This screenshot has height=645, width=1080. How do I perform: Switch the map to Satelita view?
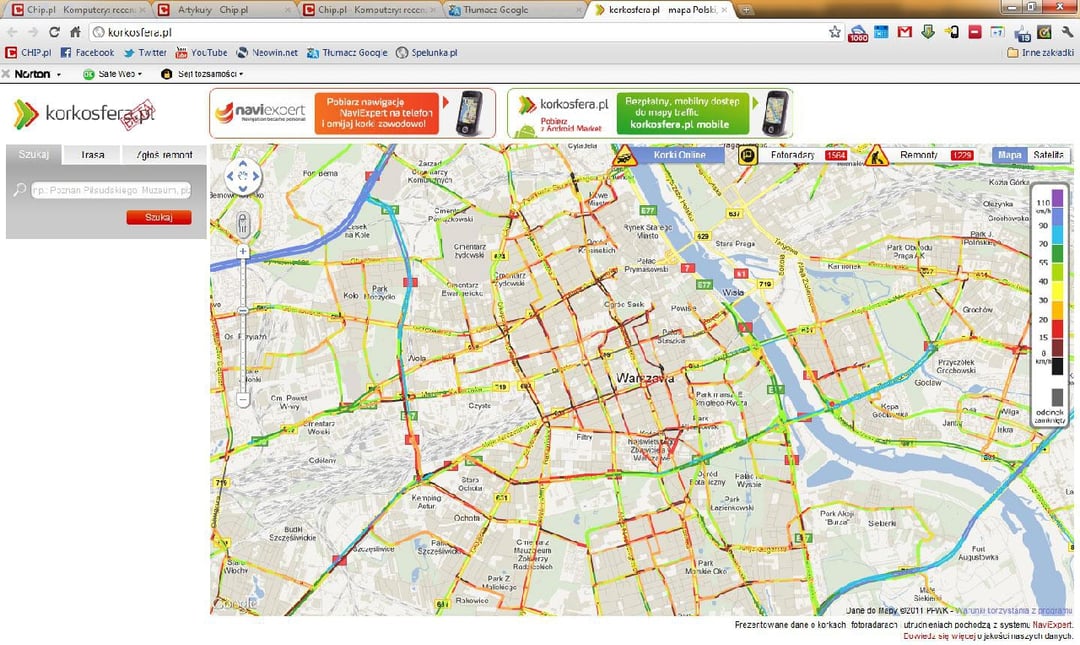pyautogui.click(x=1050, y=155)
